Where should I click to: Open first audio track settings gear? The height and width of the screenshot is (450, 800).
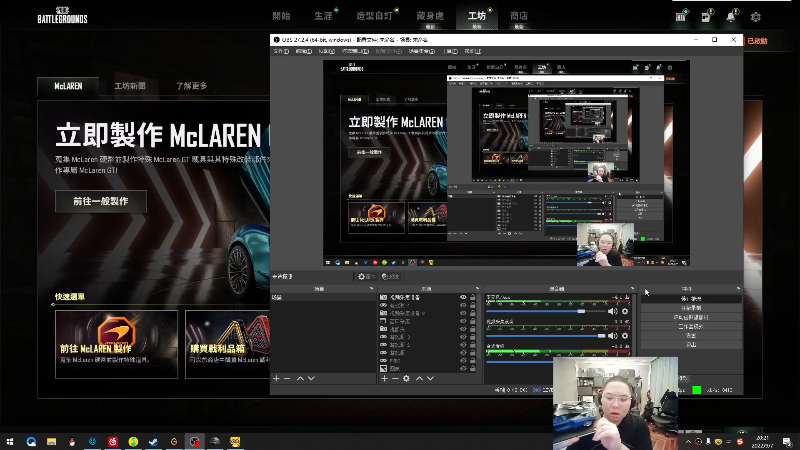[625, 311]
